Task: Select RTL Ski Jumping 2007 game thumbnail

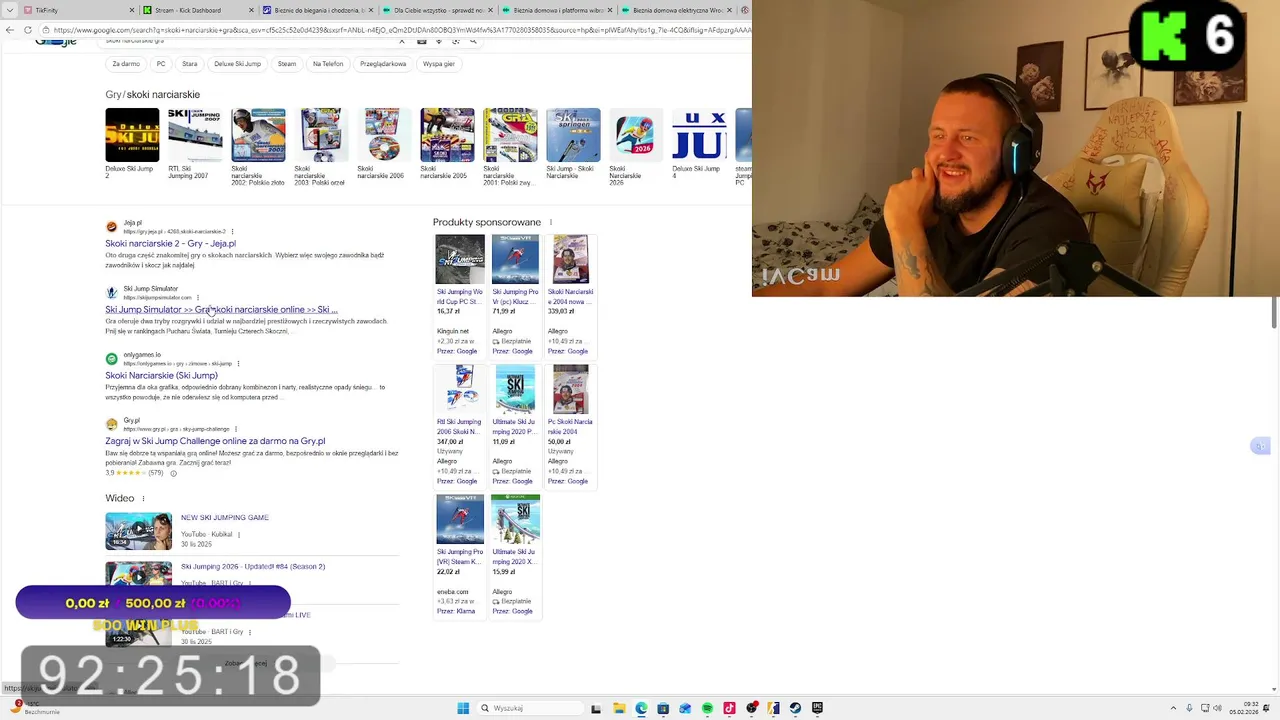Action: (195, 135)
